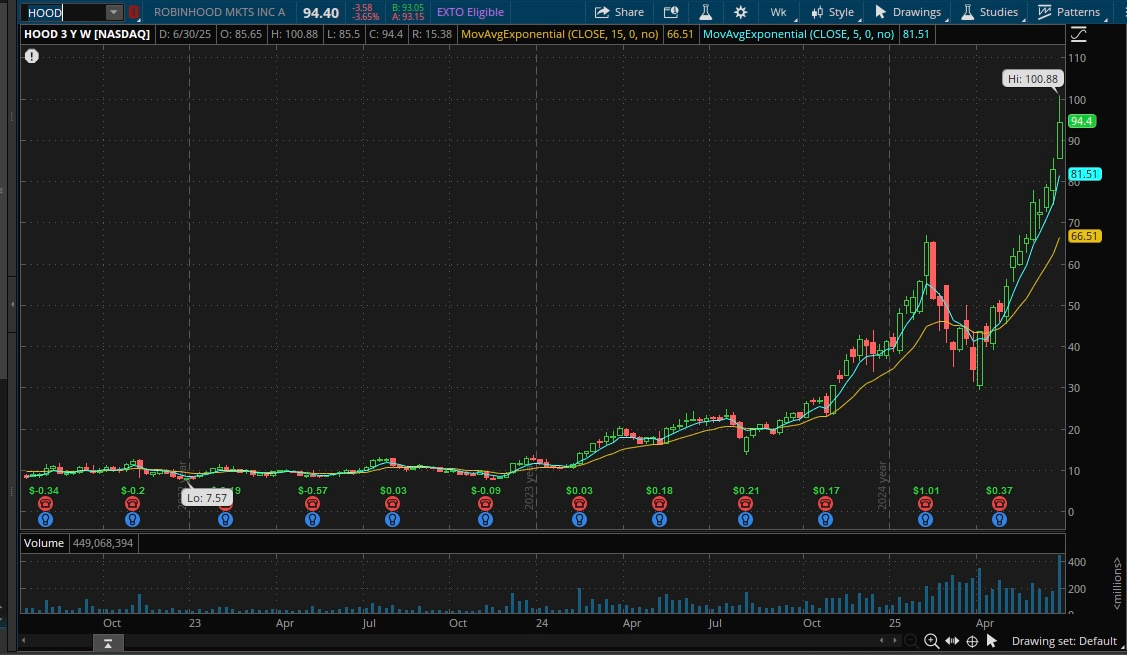
Task: Click the Share button
Action: pyautogui.click(x=619, y=12)
